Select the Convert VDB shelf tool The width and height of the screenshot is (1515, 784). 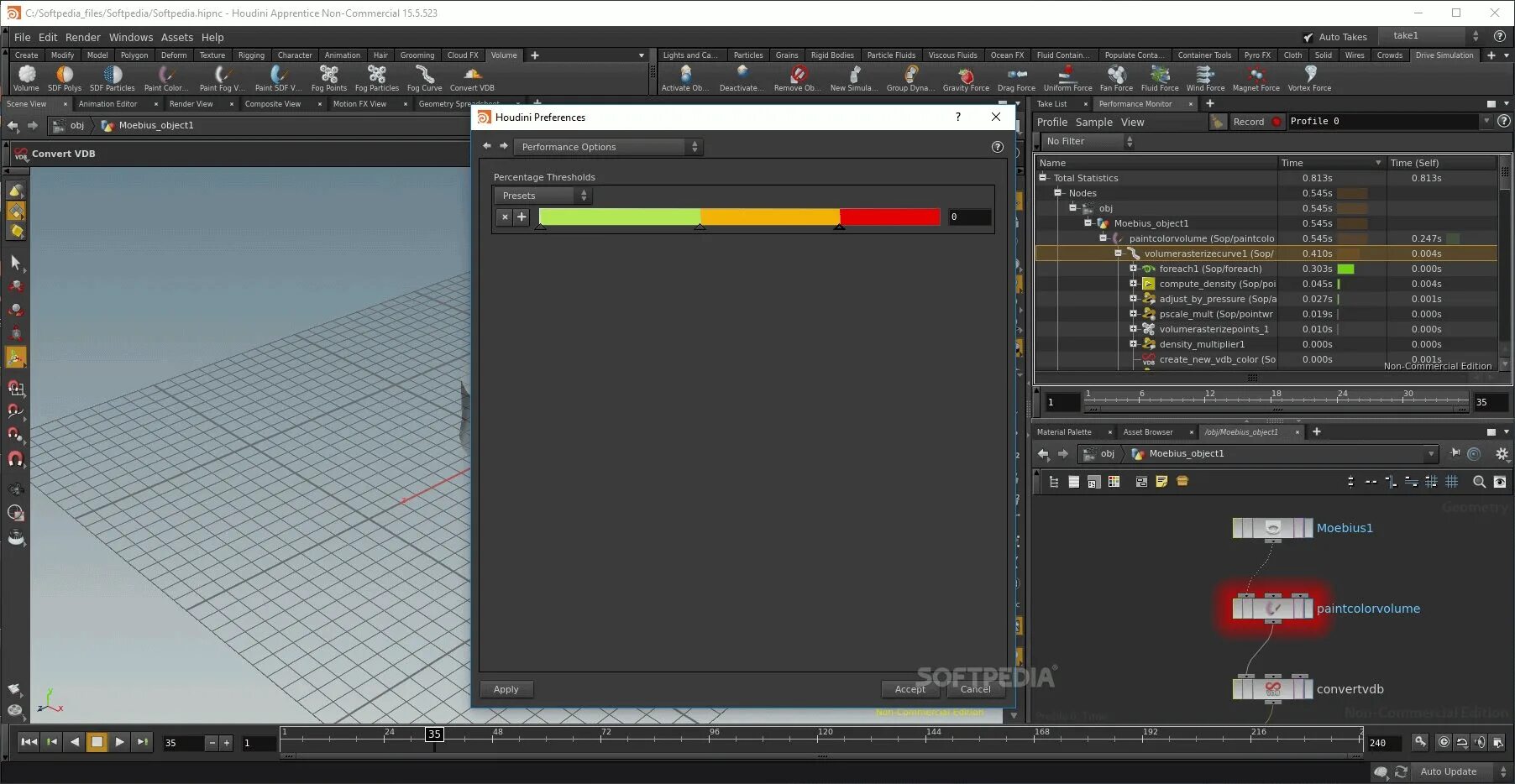tap(471, 77)
